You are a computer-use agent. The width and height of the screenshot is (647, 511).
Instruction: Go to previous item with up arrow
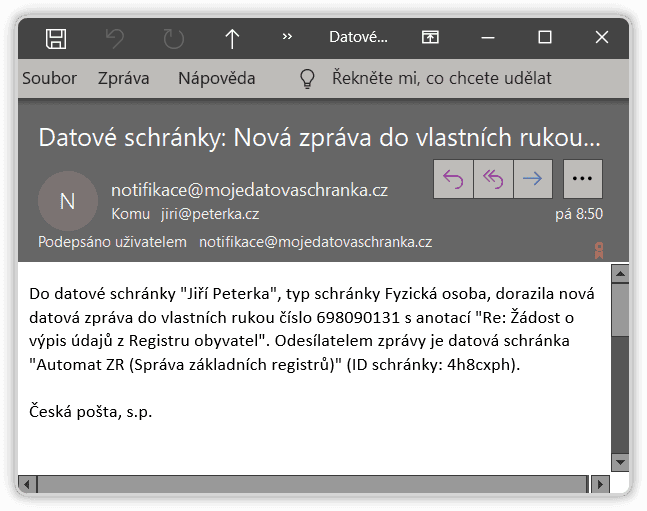click(232, 38)
